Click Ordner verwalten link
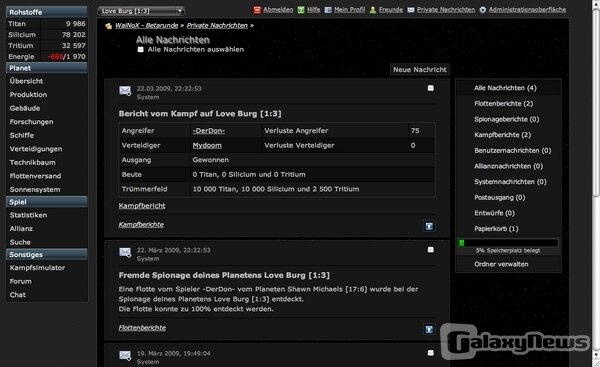The image size is (600, 367). 501,264
